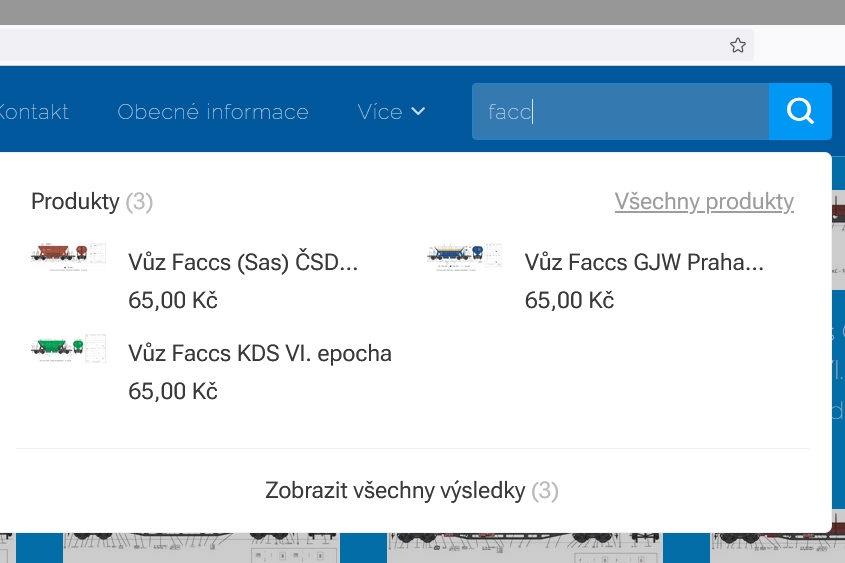Expand the Více dropdown menu
Viewport: 845px width, 563px height.
[392, 112]
